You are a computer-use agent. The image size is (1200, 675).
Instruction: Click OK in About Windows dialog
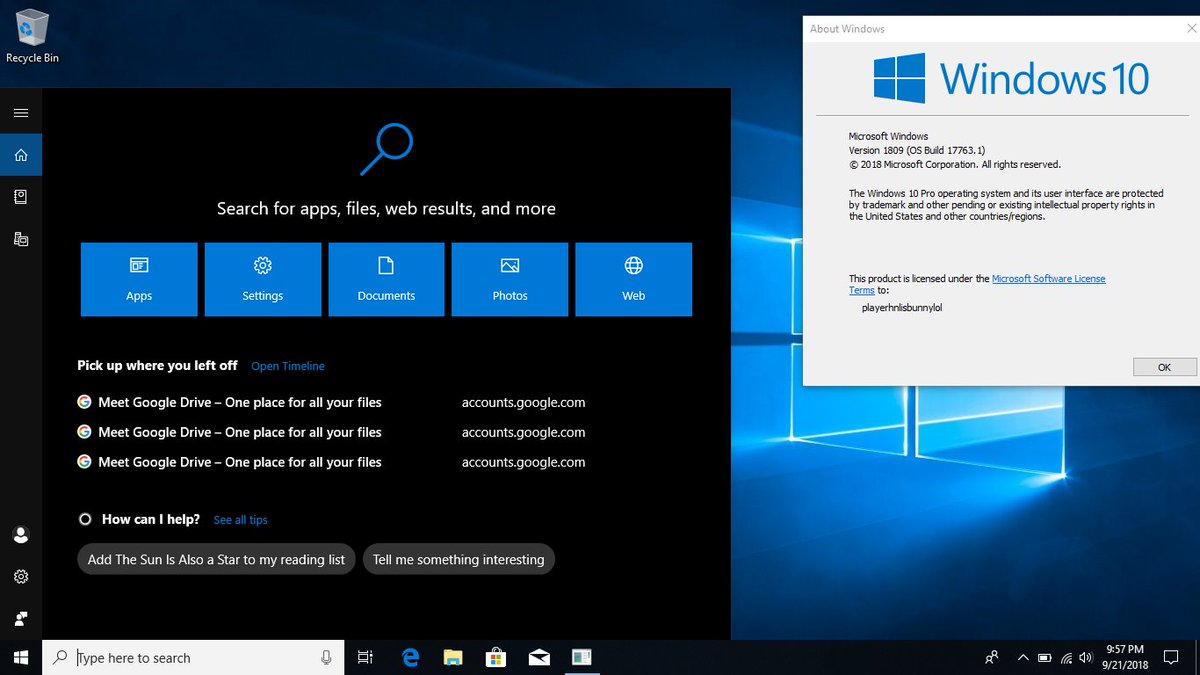point(1164,367)
